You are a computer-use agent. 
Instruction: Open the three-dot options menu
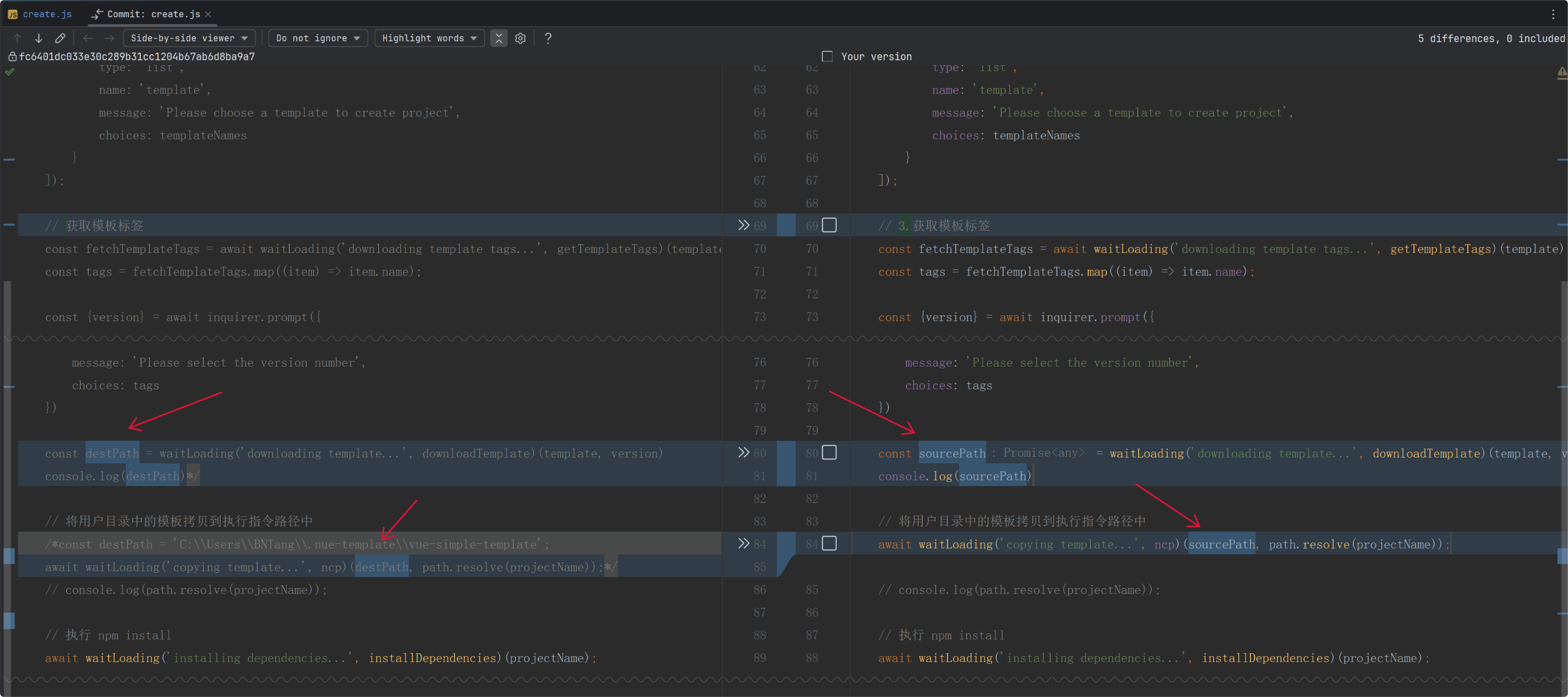tap(1553, 13)
